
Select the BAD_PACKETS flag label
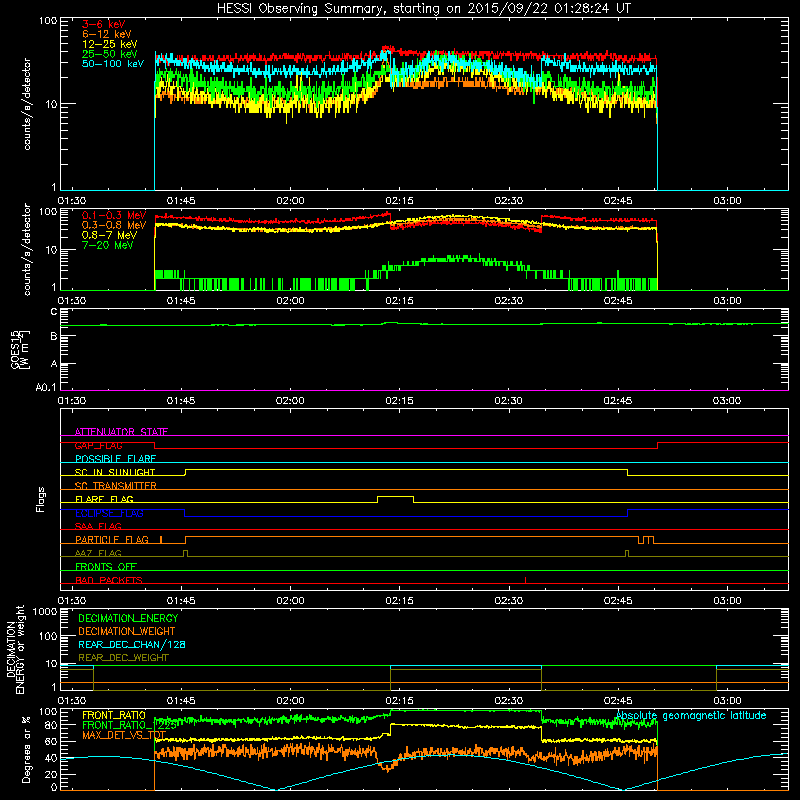(x=109, y=580)
